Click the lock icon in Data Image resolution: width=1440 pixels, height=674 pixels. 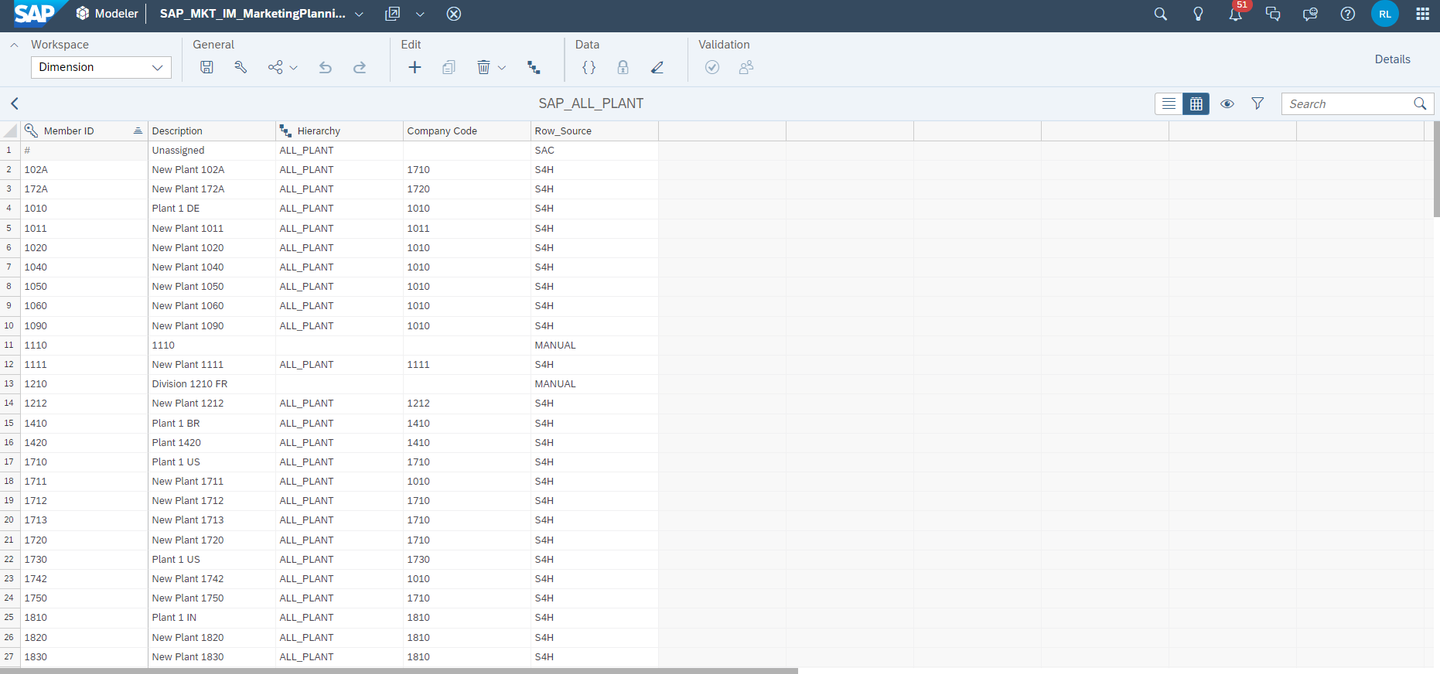click(x=623, y=67)
